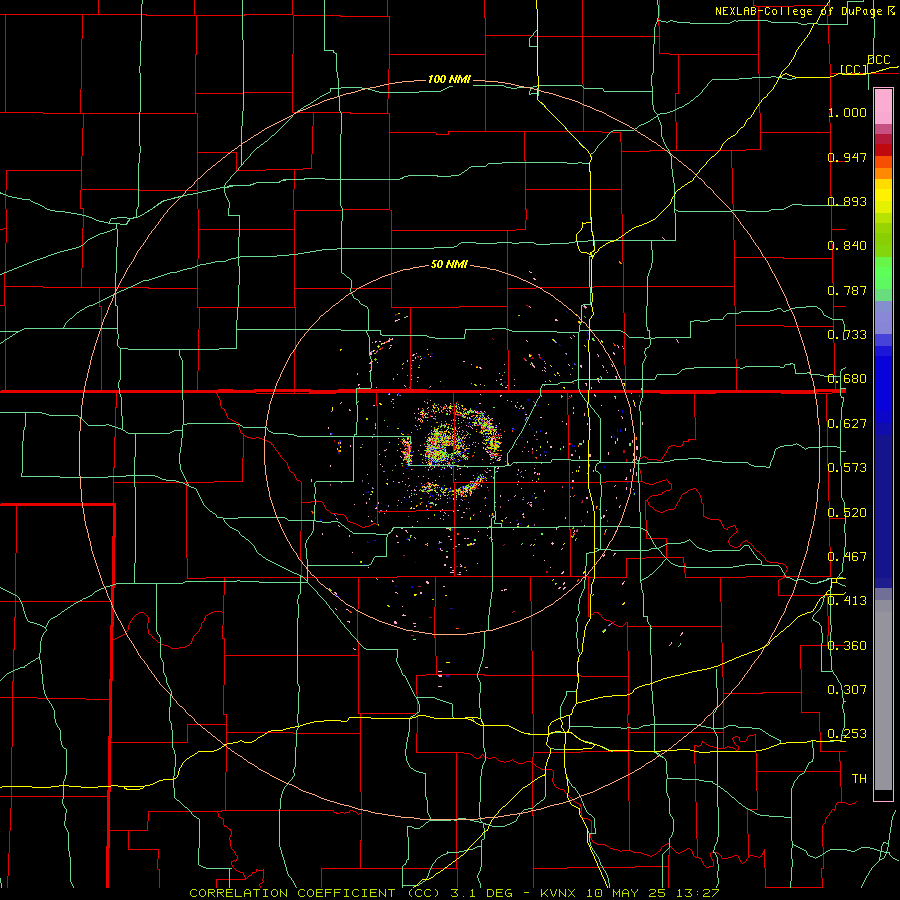Image resolution: width=900 pixels, height=900 pixels.
Task: Pick the bright green color bar segment
Action: [x=883, y=273]
